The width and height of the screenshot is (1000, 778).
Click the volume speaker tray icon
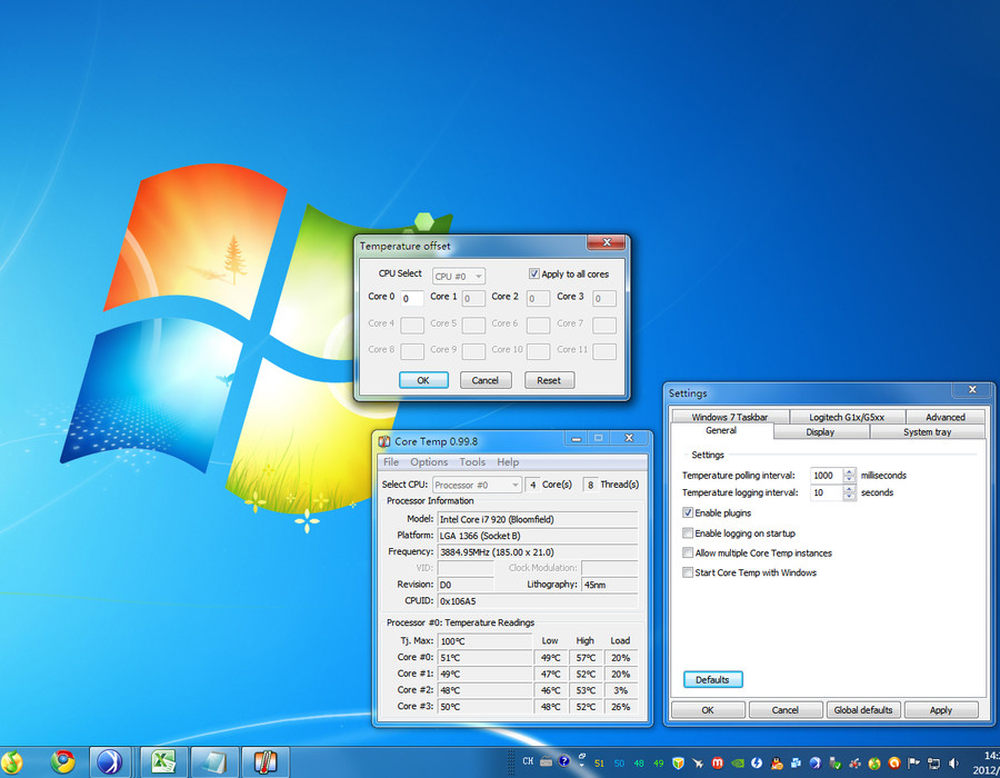[954, 763]
